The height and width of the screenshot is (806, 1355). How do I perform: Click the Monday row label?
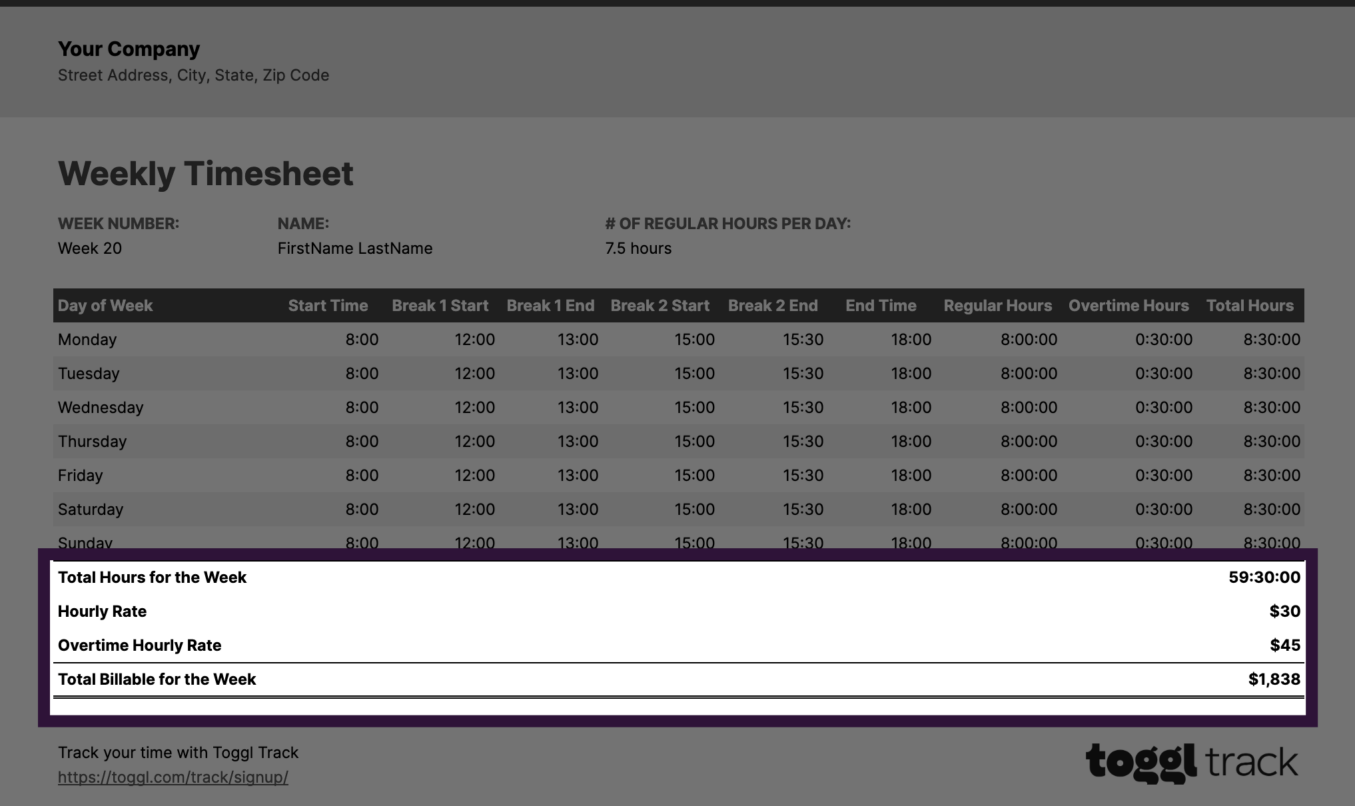88,339
